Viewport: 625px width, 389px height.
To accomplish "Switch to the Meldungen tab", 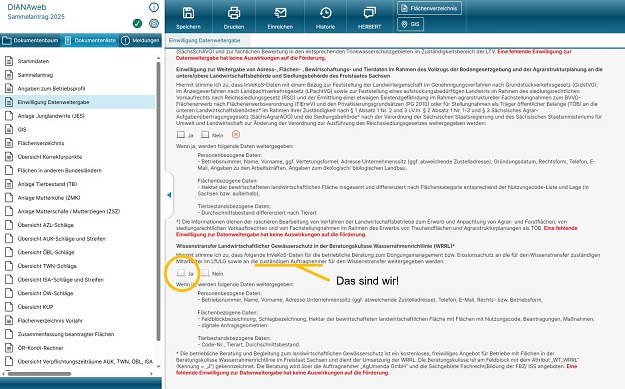I will coord(140,41).
